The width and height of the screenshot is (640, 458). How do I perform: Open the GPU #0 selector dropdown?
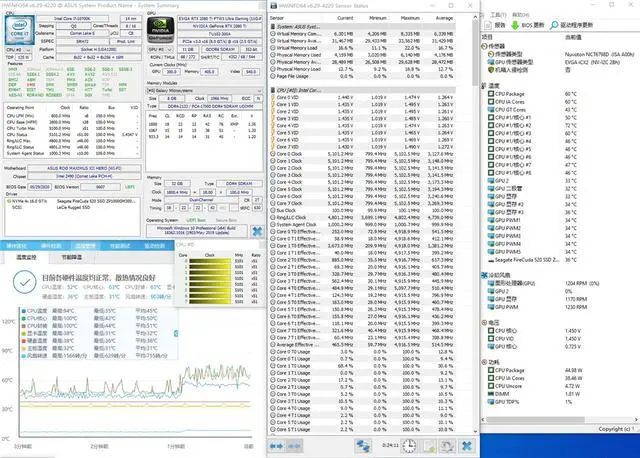160,49
